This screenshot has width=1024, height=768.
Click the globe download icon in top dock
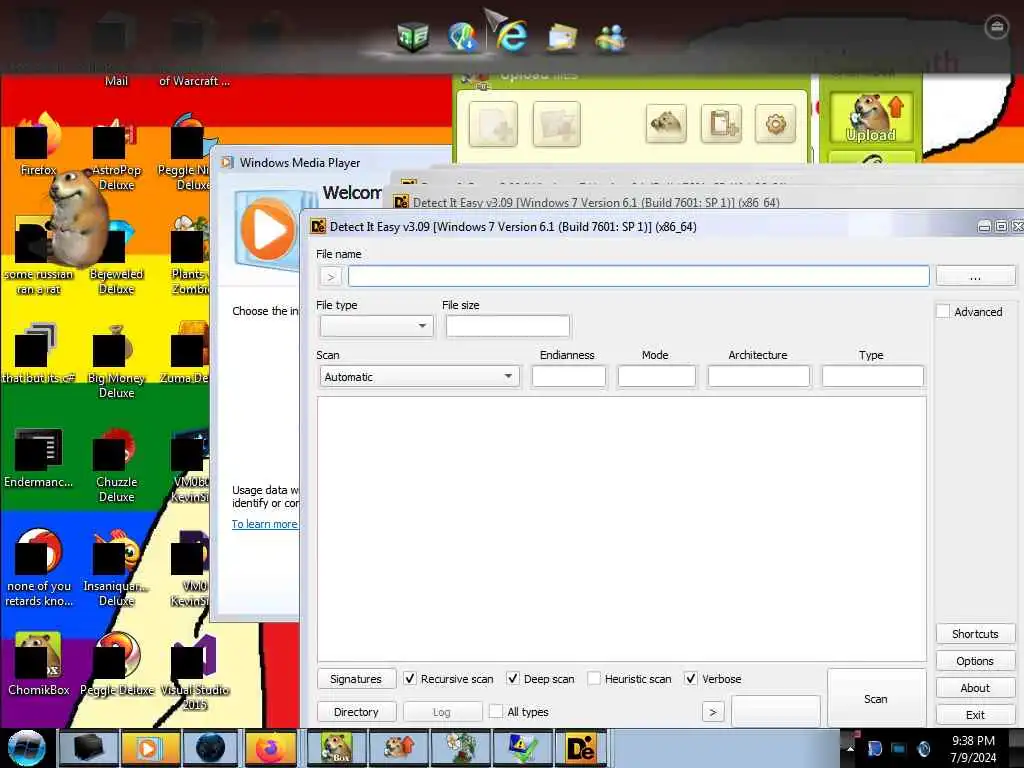(463, 36)
